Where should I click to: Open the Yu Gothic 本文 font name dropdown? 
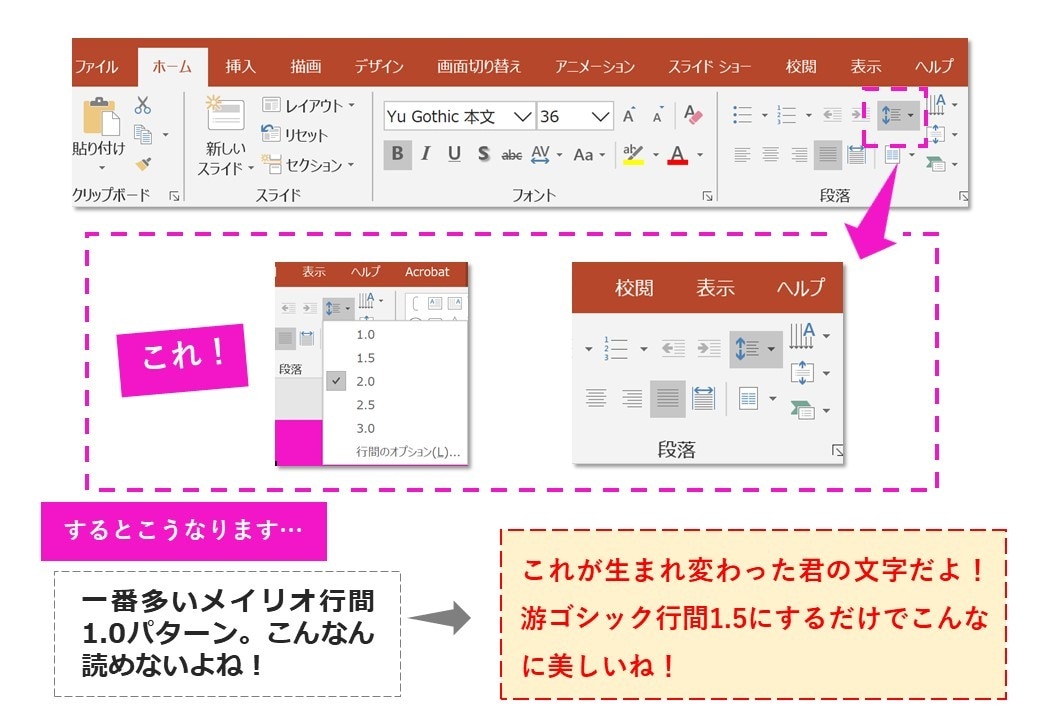[523, 117]
